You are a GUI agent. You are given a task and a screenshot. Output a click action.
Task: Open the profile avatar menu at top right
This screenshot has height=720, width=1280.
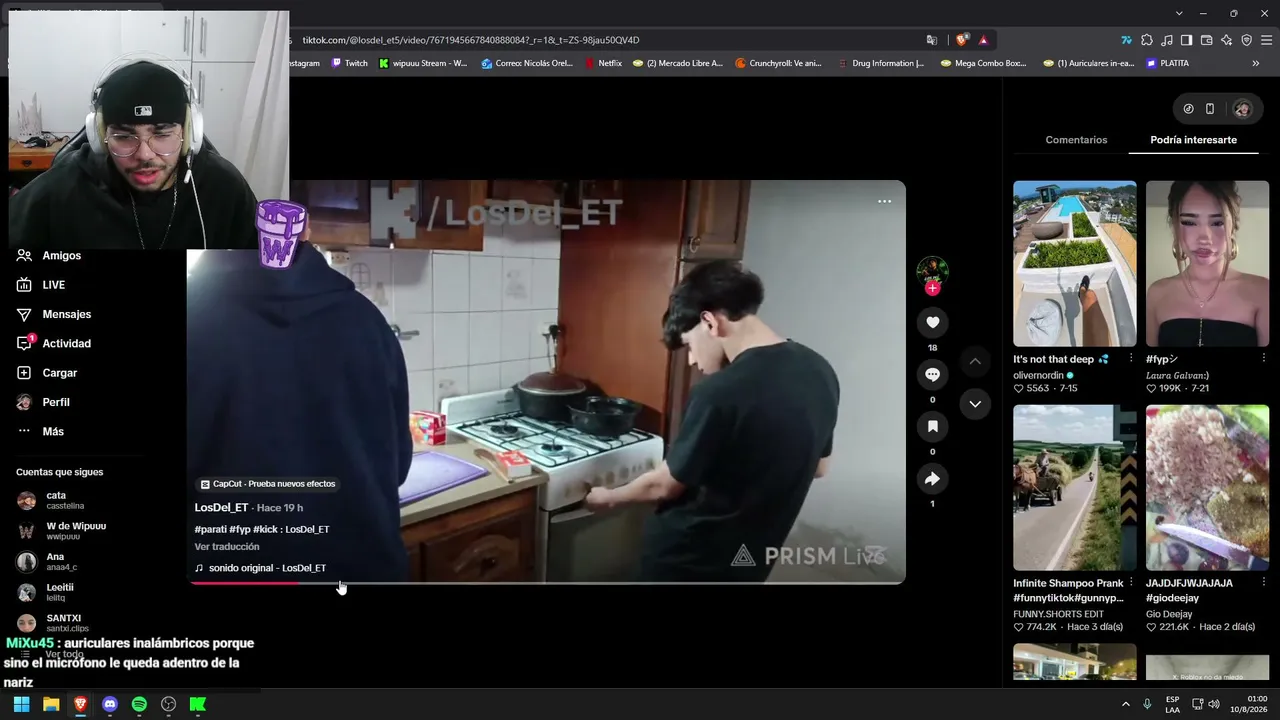tap(1242, 109)
